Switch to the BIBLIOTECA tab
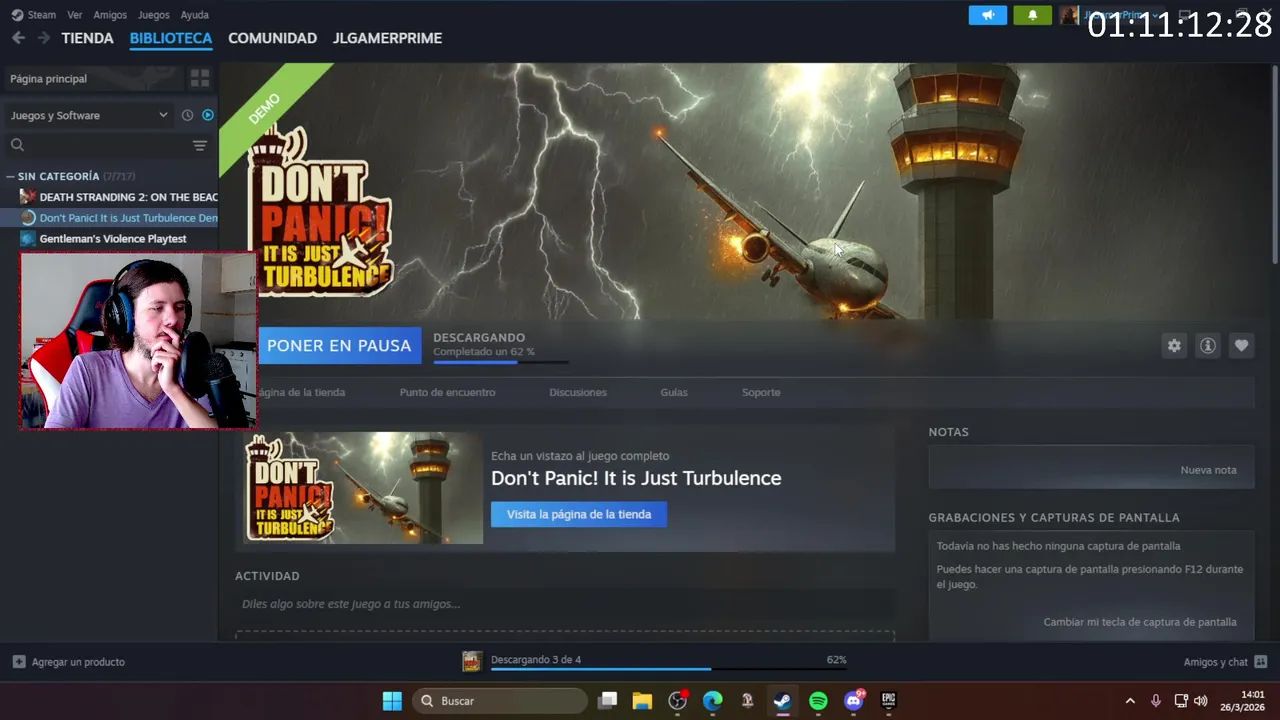Screen dimensions: 1280x720 pos(171,38)
